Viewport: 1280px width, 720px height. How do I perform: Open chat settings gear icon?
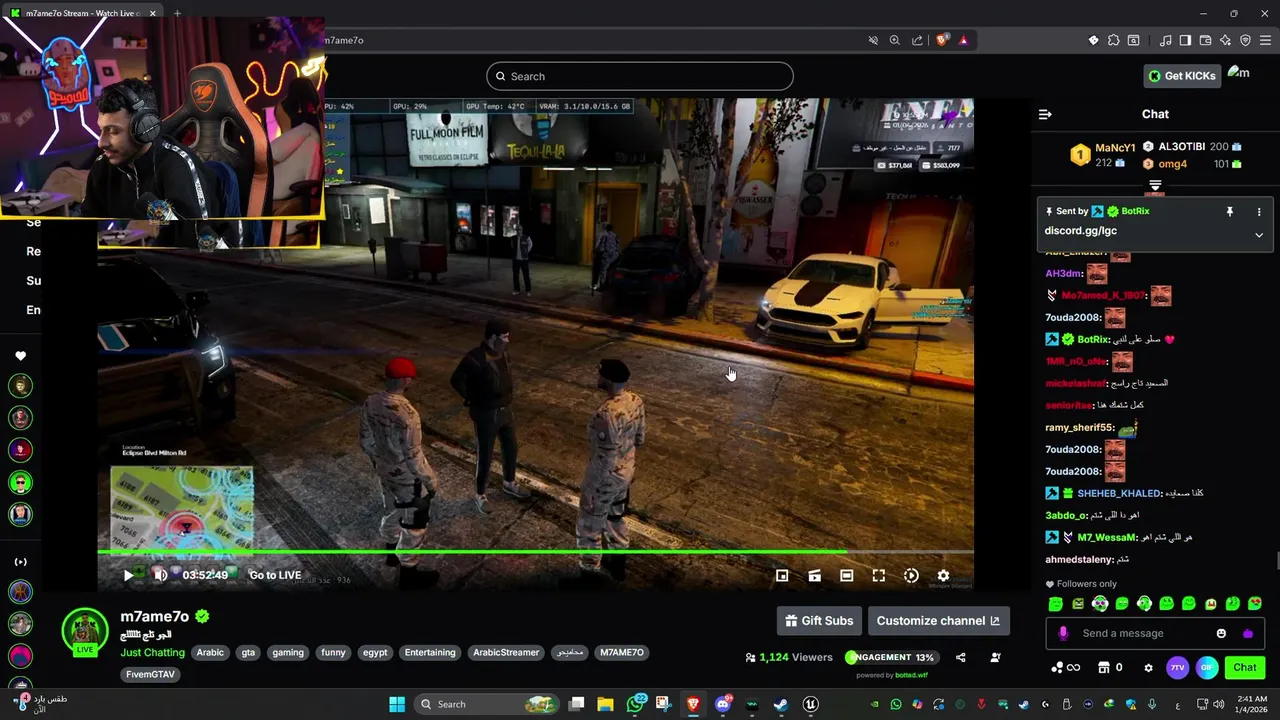coord(1148,668)
